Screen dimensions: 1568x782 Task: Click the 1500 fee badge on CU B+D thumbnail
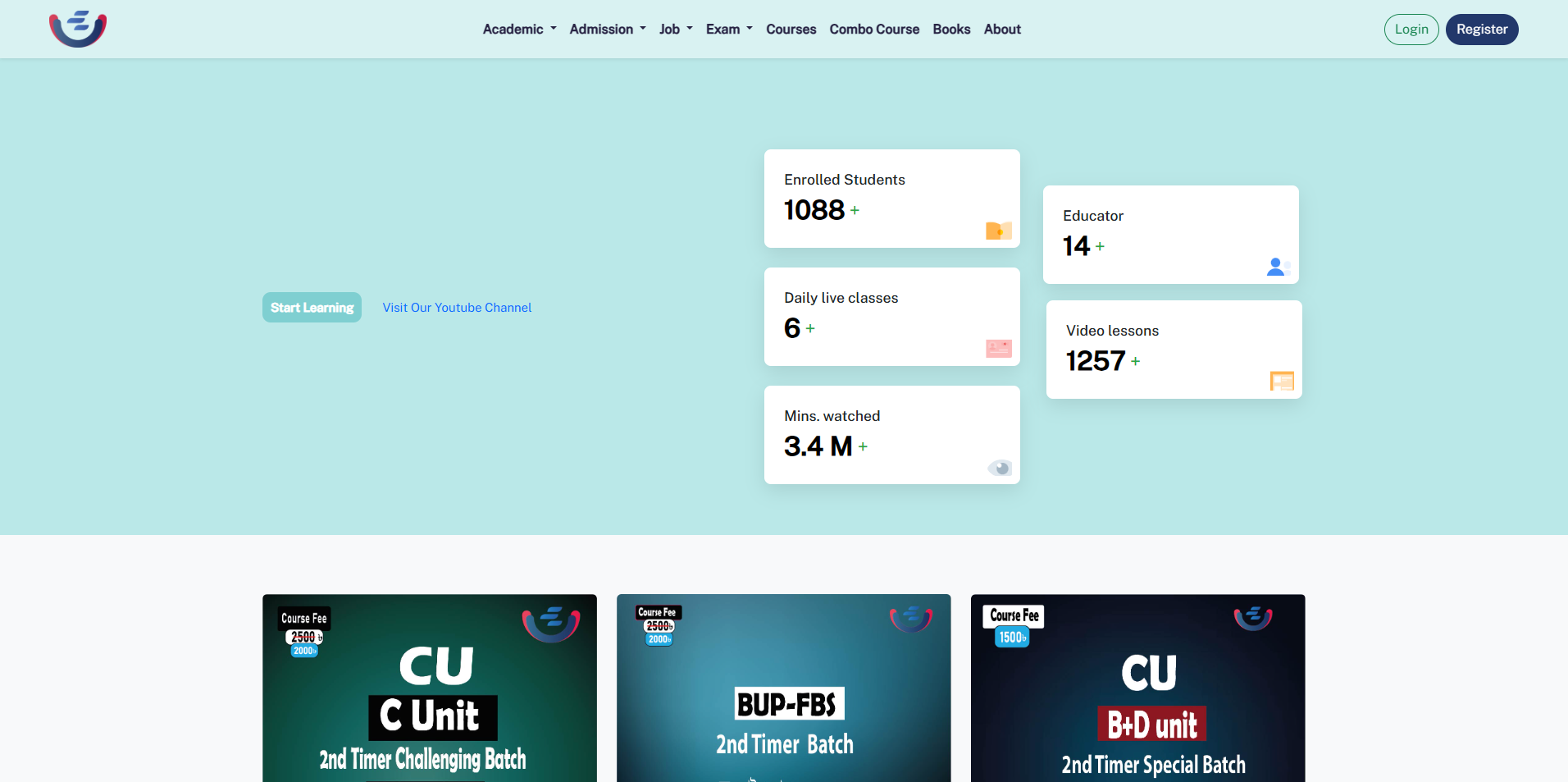[x=1012, y=637]
